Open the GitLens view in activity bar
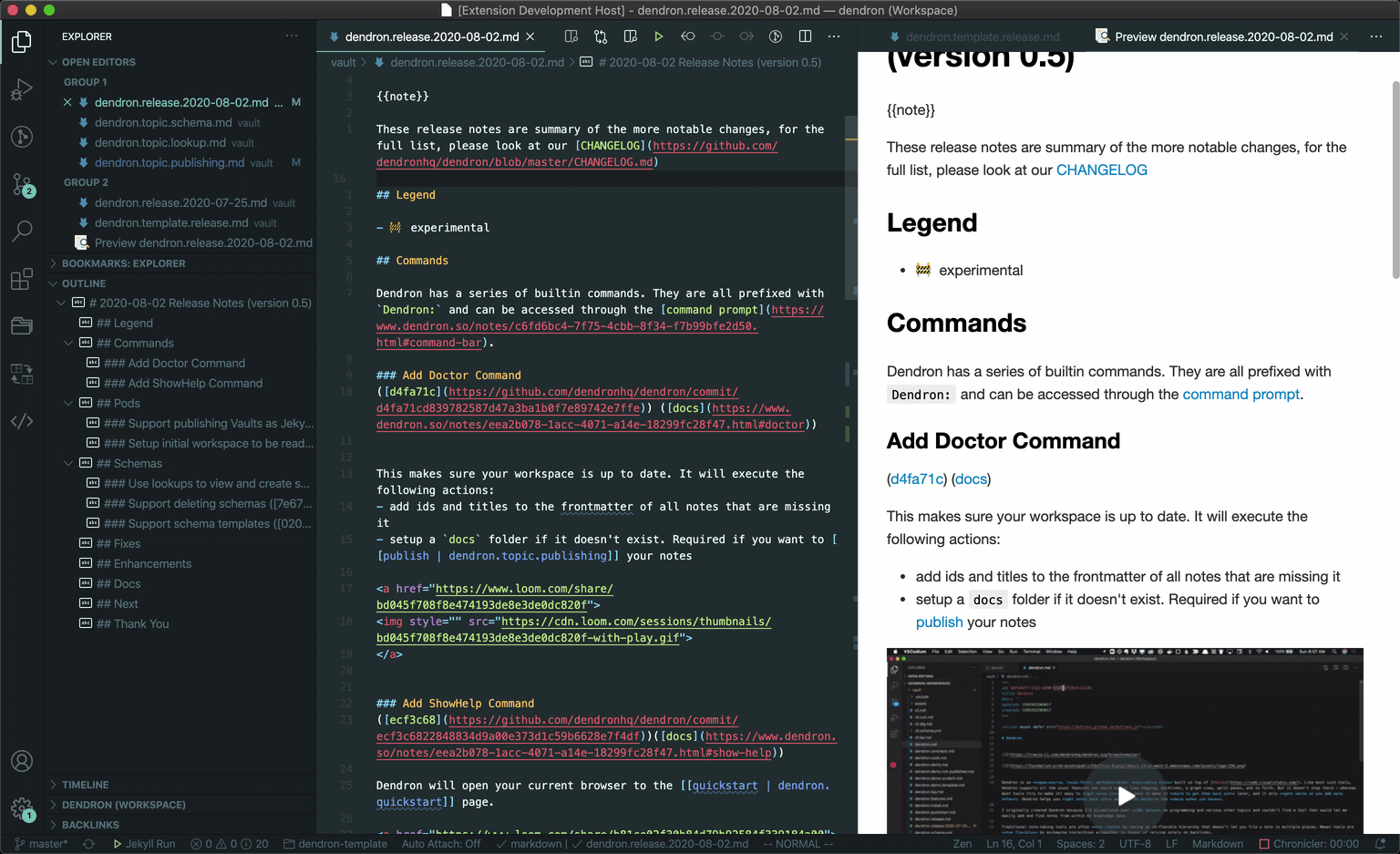The height and width of the screenshot is (854, 1400). coord(22,137)
